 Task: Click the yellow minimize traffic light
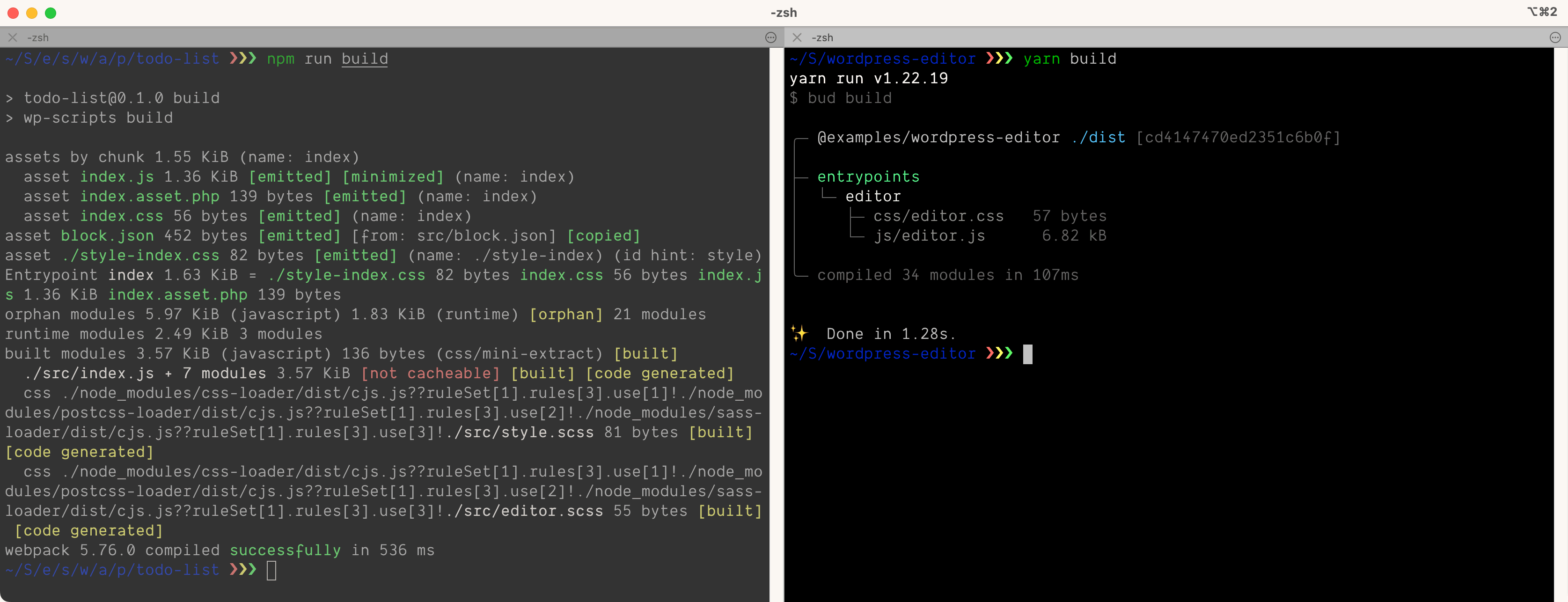pos(32,12)
